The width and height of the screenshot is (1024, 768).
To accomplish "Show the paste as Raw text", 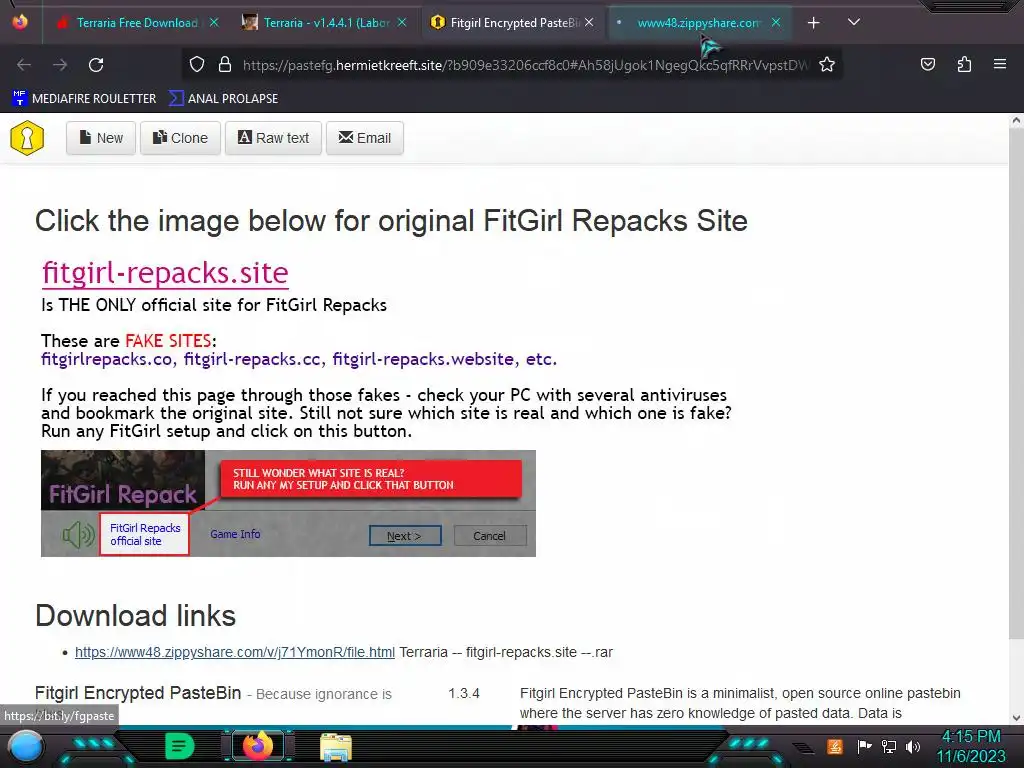I will click(x=273, y=138).
